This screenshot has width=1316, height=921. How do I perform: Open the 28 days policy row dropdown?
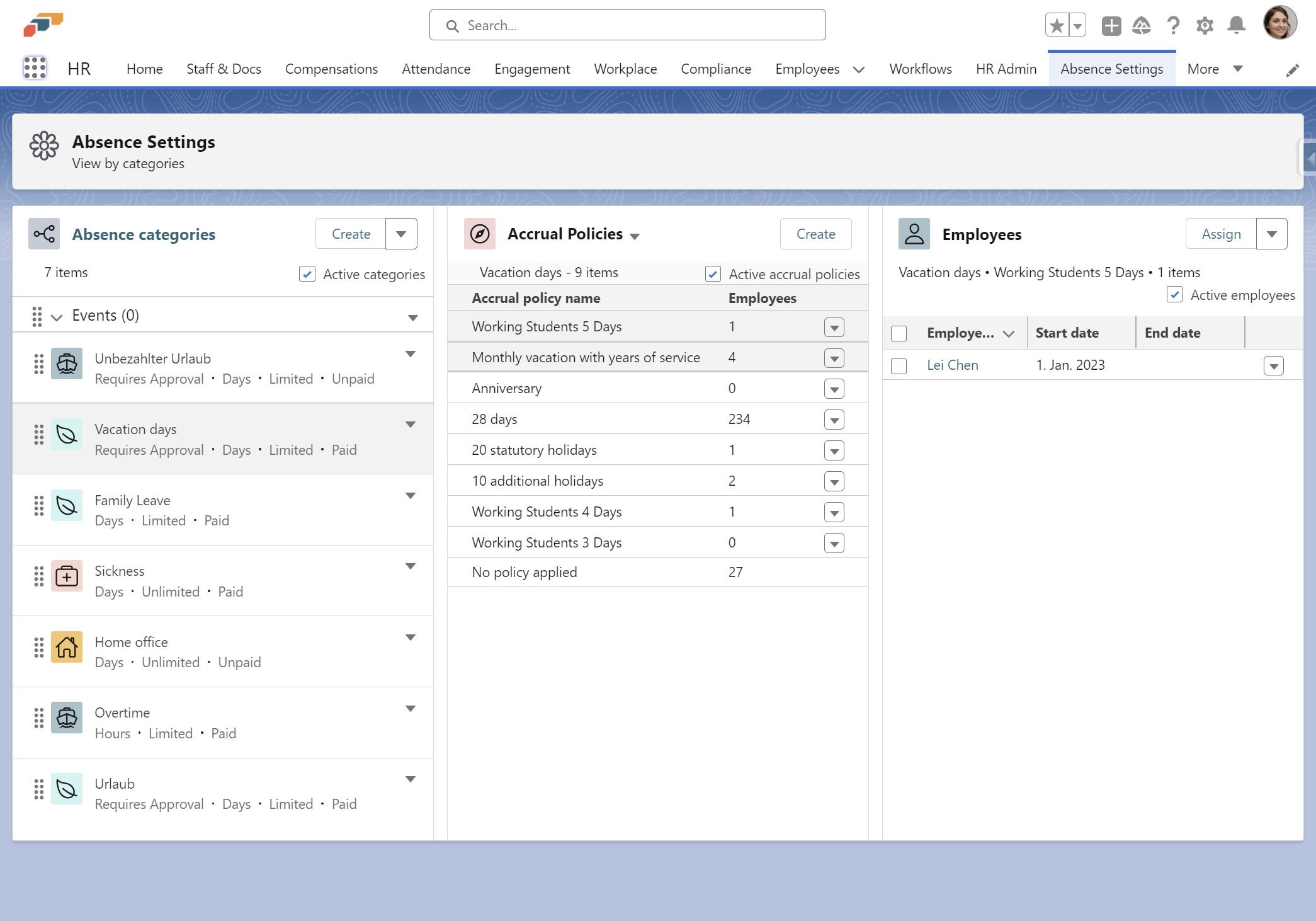pos(834,420)
